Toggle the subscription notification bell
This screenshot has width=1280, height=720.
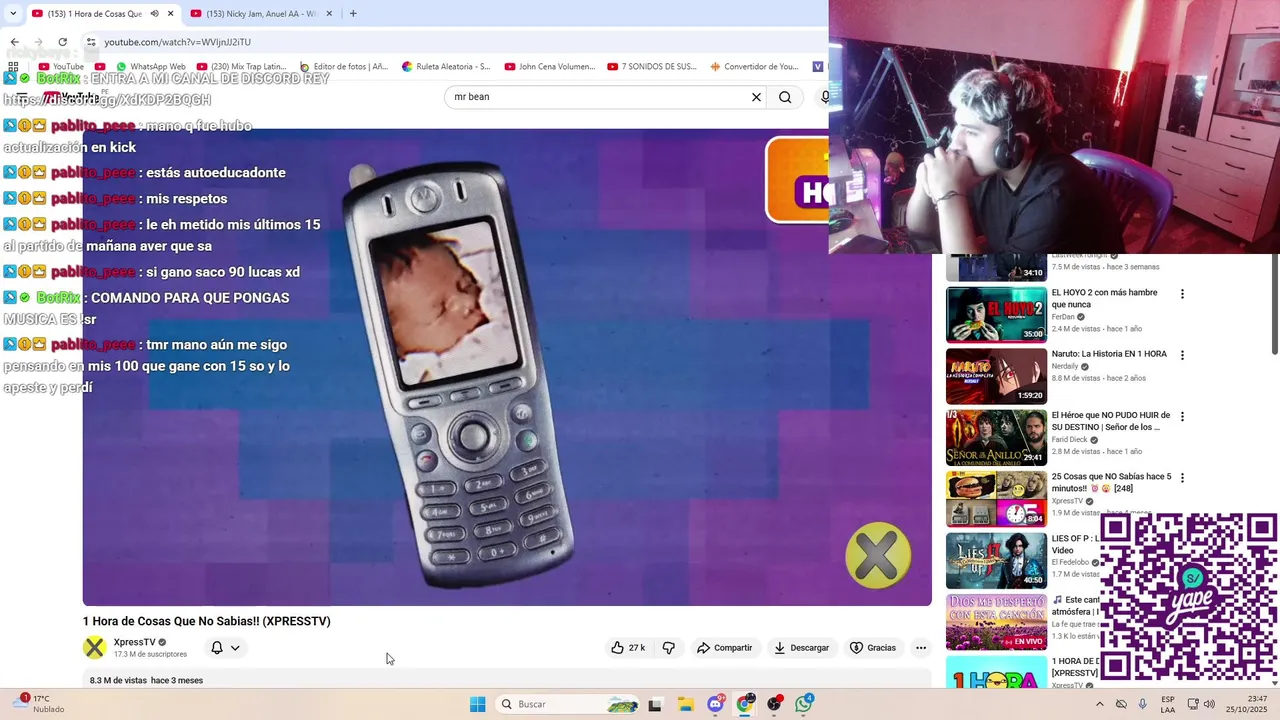pos(216,648)
